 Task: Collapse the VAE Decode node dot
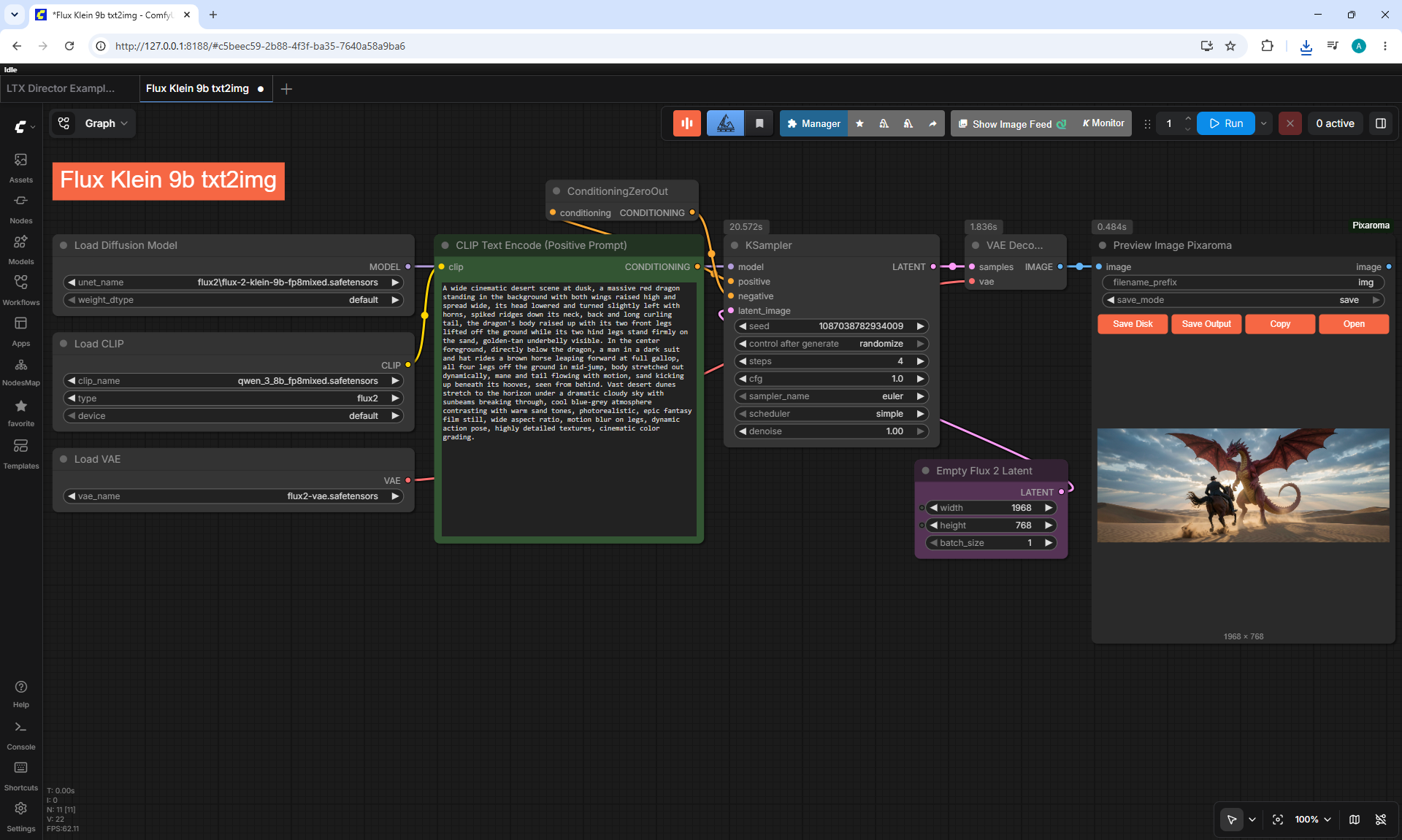click(976, 245)
